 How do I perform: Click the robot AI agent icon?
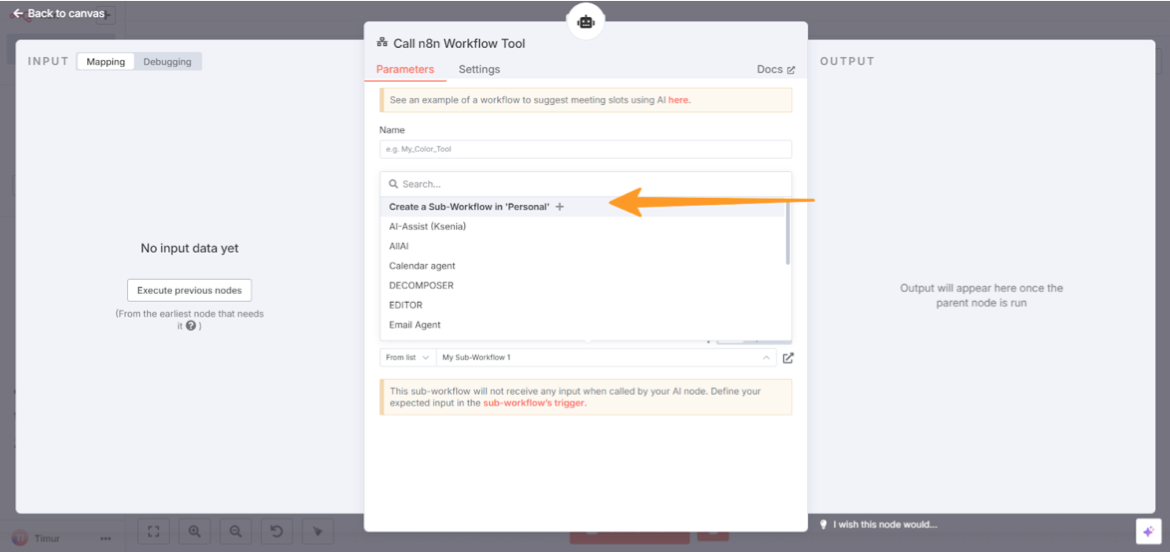point(586,22)
